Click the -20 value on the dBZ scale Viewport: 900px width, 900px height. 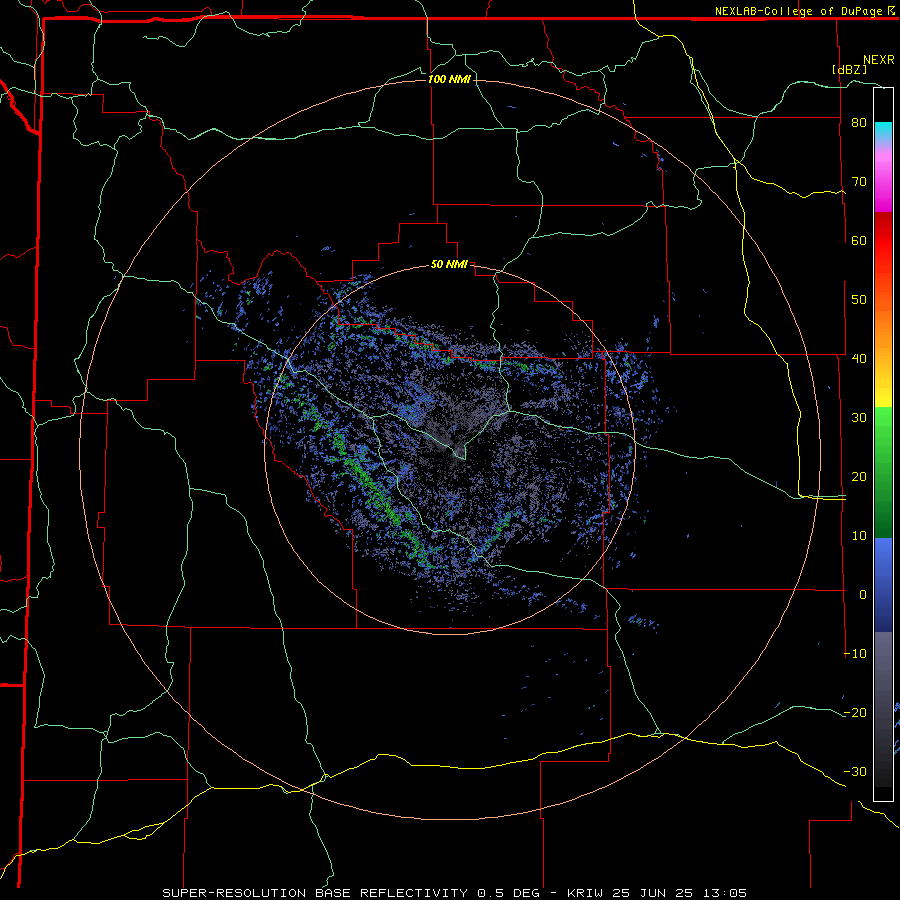pyautogui.click(x=855, y=713)
